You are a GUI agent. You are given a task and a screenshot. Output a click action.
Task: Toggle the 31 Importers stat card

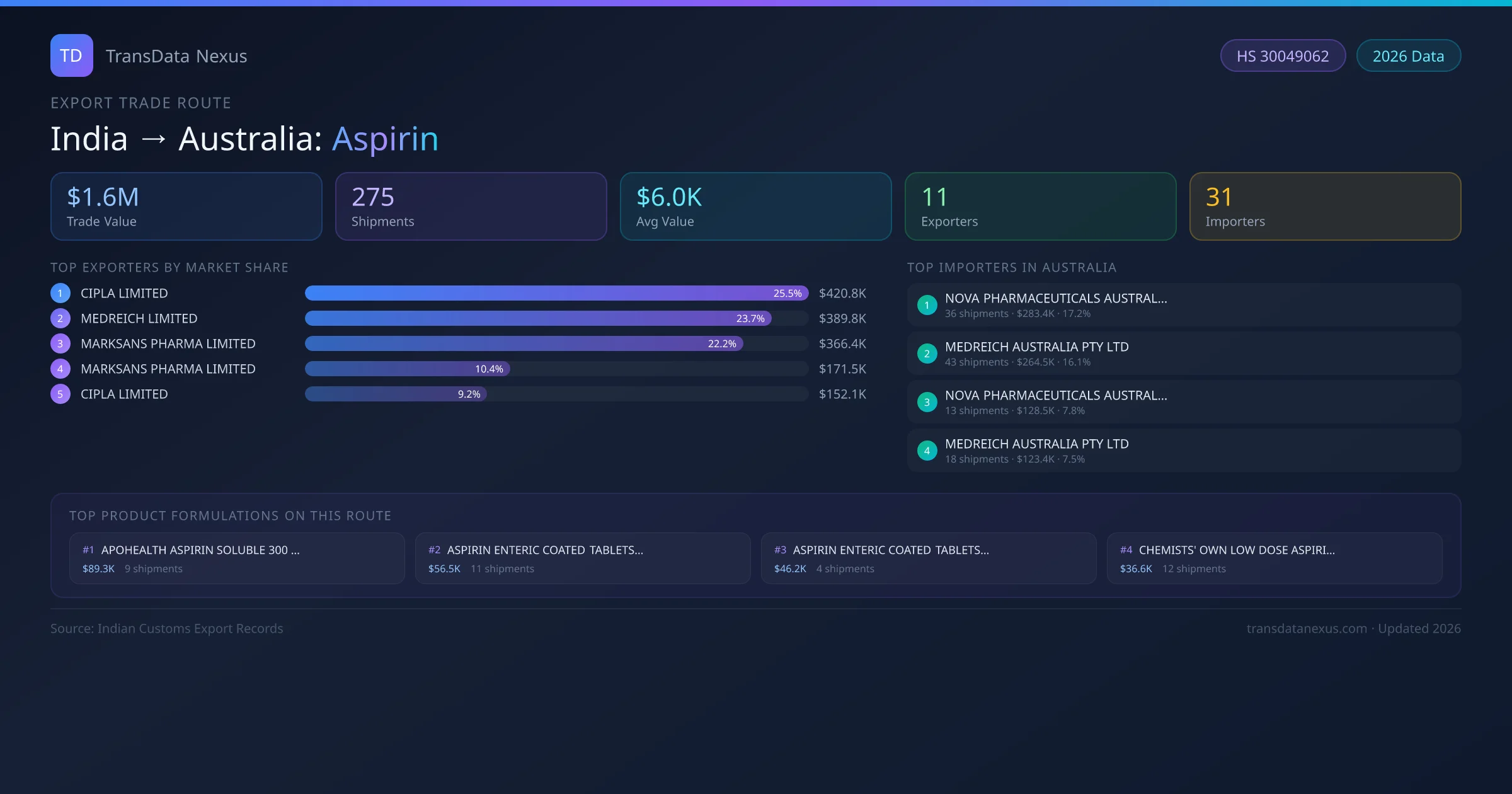click(1325, 206)
